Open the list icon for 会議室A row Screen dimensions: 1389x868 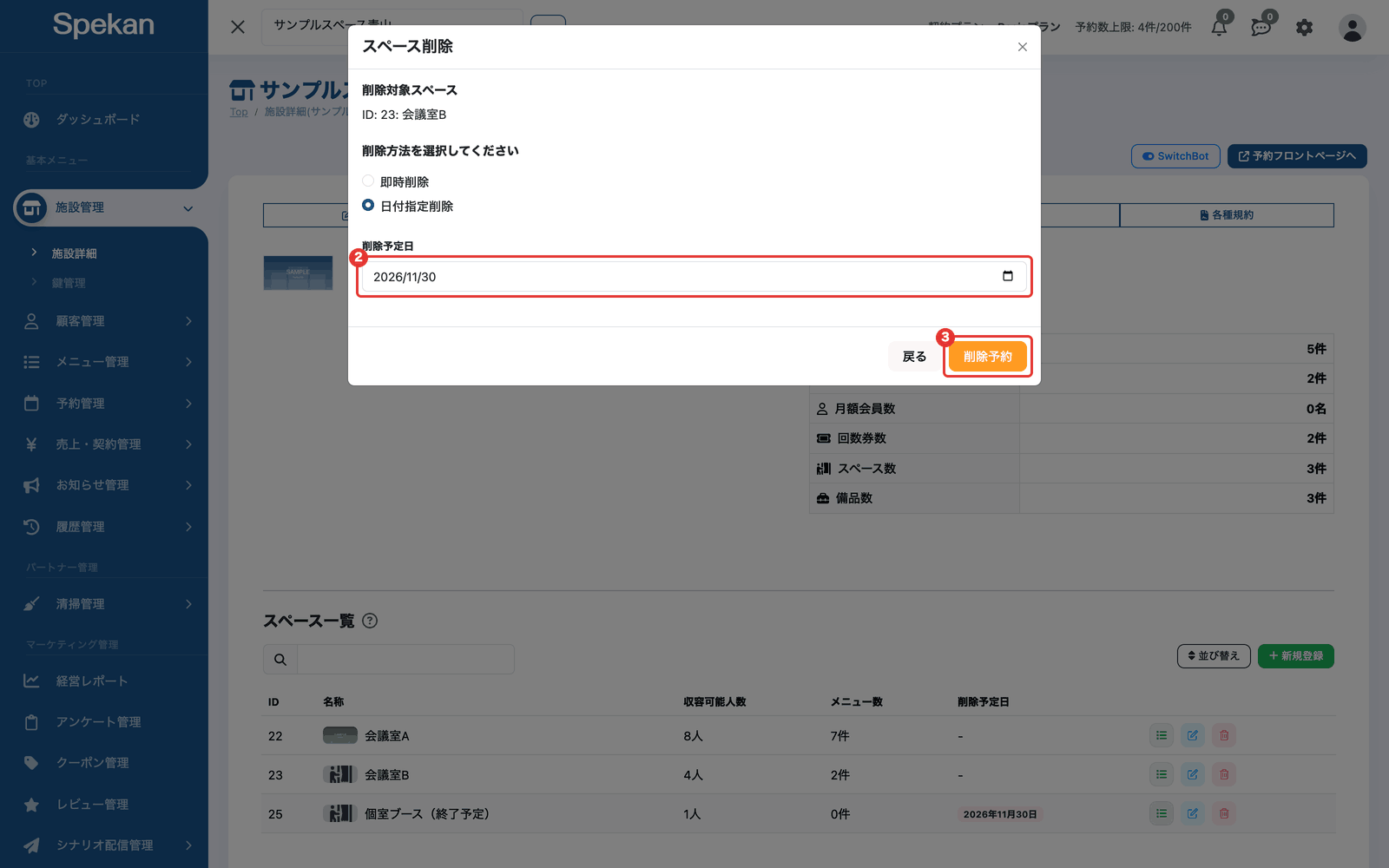coord(1162,736)
